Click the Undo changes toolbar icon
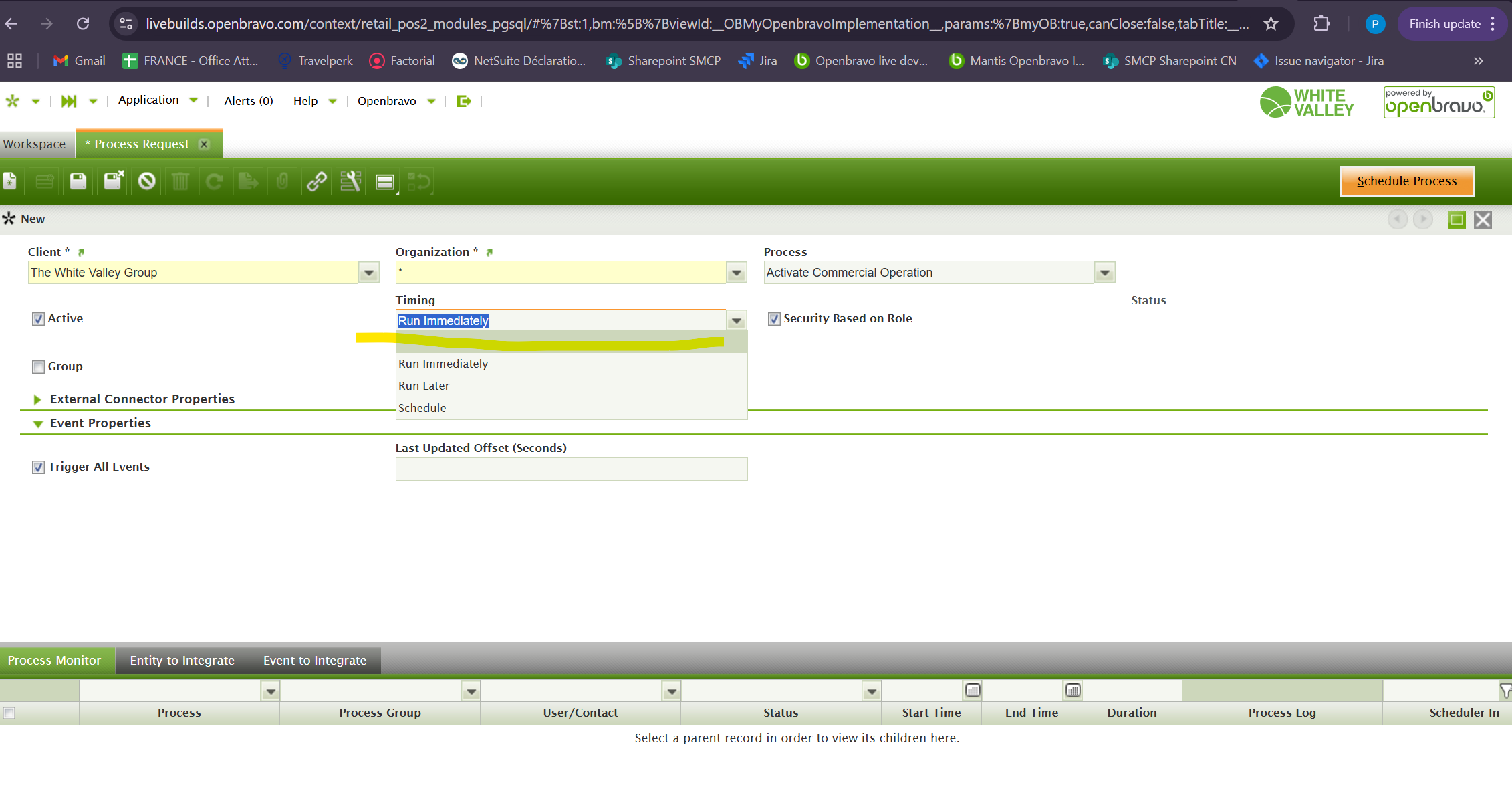 tap(147, 181)
